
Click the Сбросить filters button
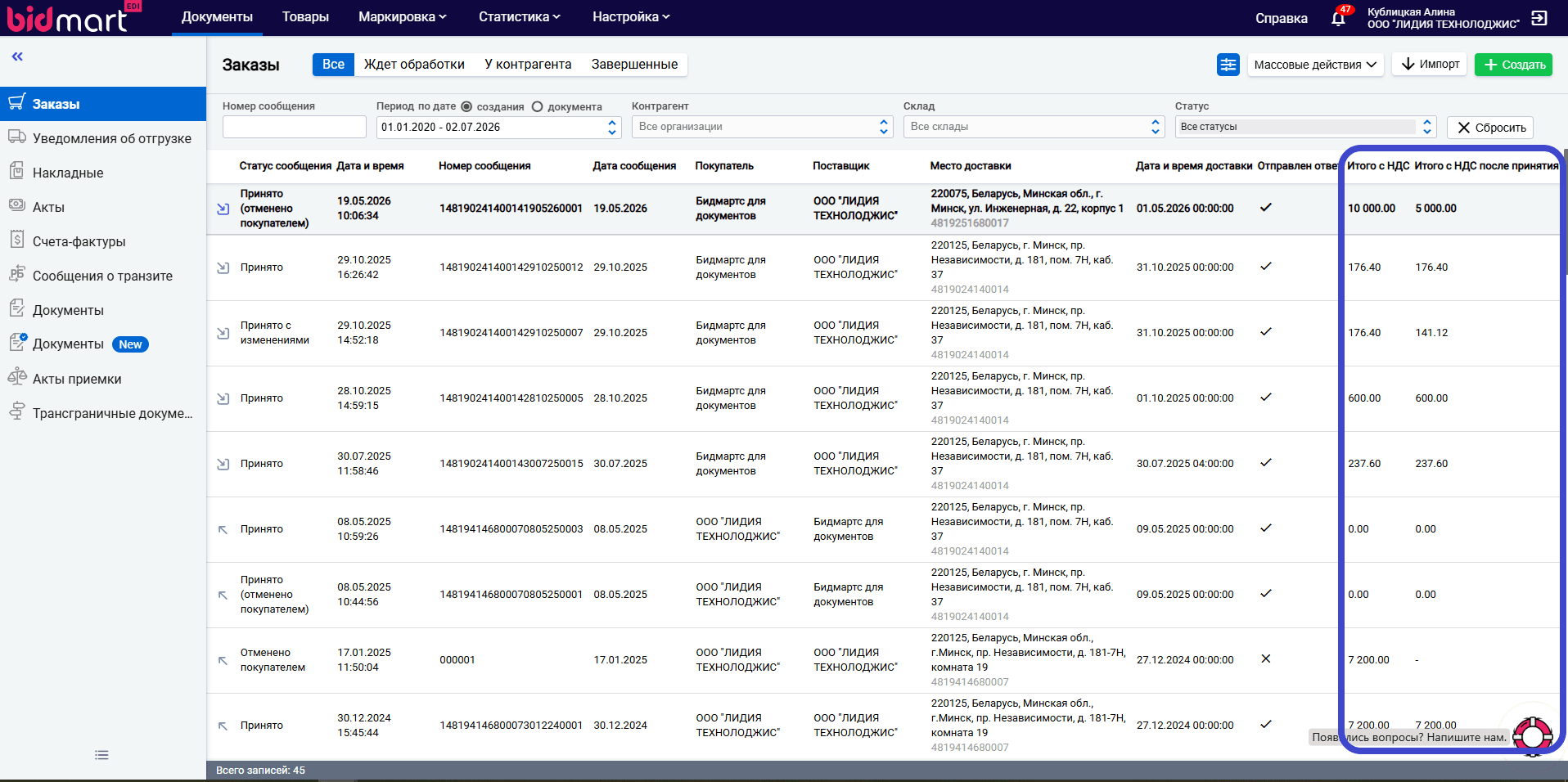click(x=1490, y=128)
